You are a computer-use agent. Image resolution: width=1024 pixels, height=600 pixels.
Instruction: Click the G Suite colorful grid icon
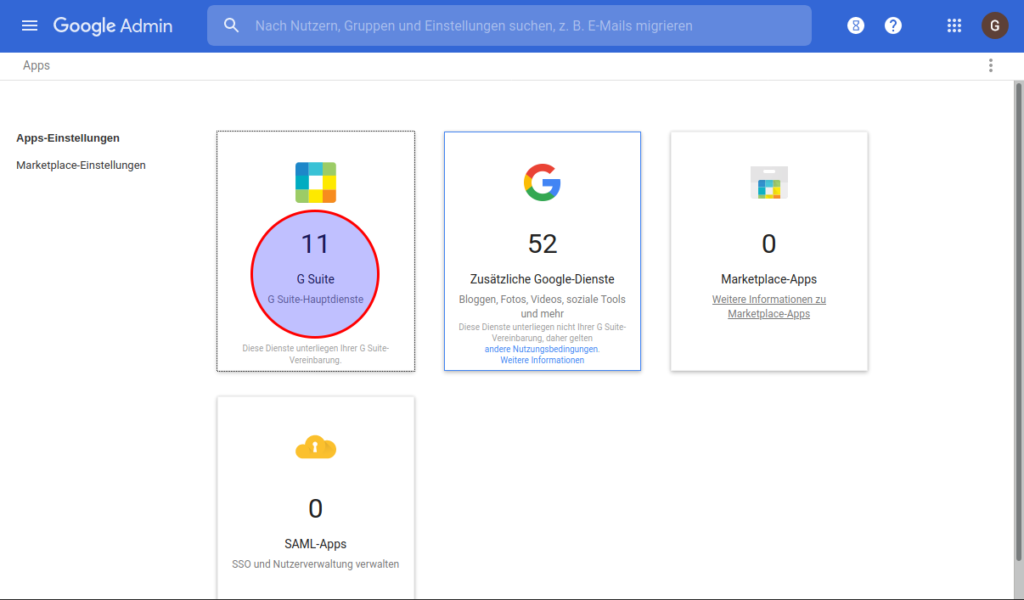point(315,182)
